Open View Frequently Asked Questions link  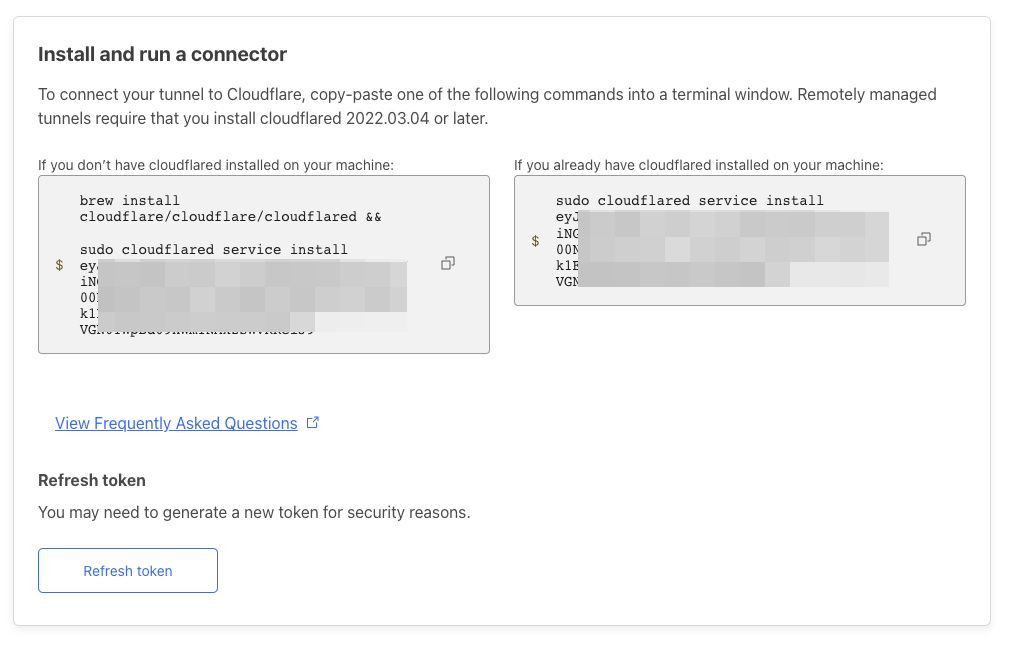(x=176, y=423)
